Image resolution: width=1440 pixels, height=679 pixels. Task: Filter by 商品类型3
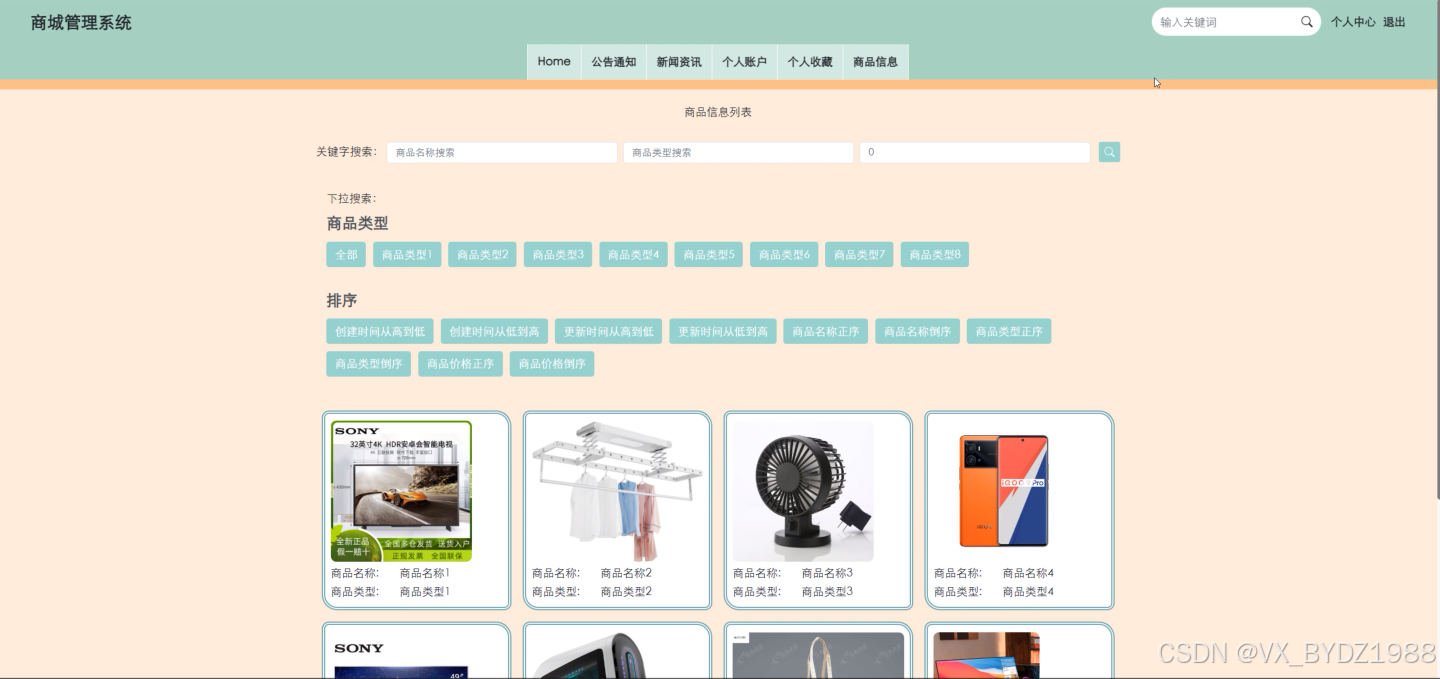(558, 255)
